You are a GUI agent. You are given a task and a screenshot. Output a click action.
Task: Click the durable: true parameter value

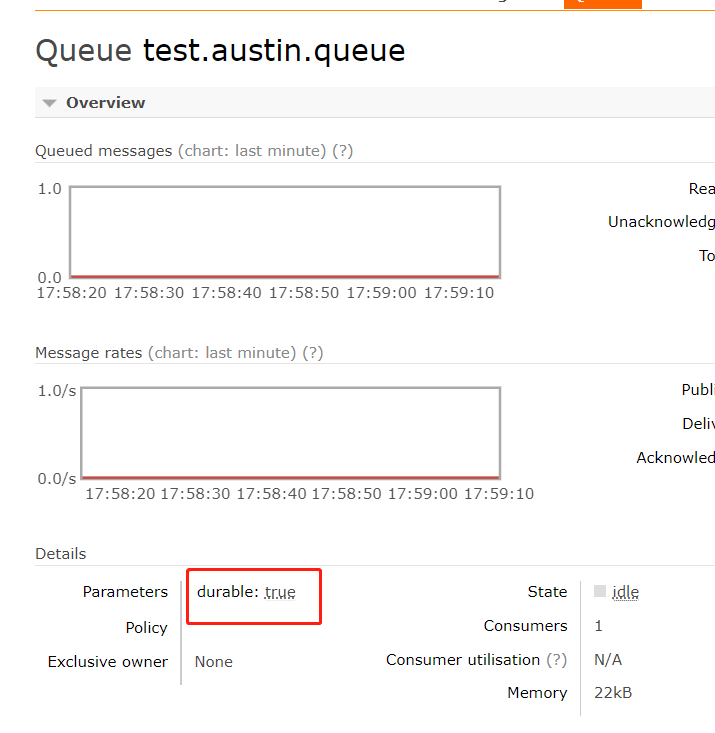(x=280, y=592)
